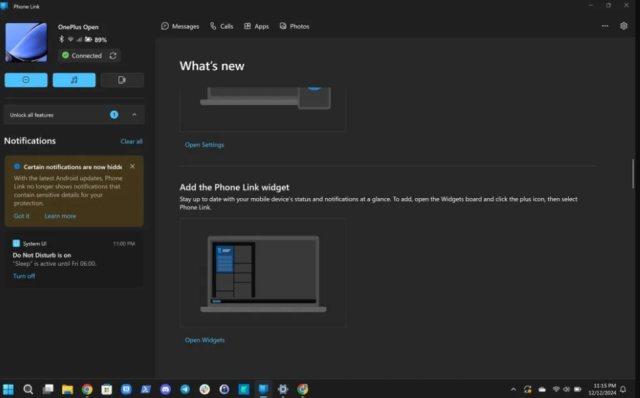Open Slack from taskbar
640x398 pixels.
pos(204,389)
